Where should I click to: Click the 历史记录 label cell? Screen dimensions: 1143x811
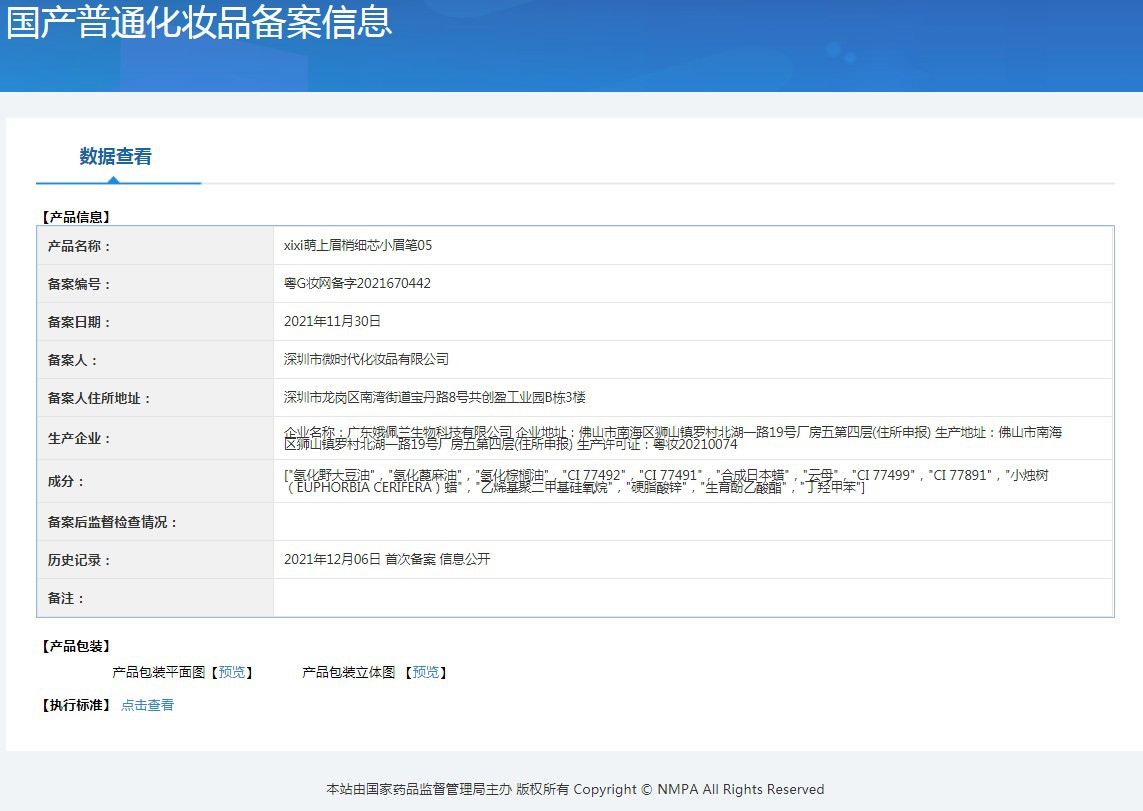click(x=155, y=560)
